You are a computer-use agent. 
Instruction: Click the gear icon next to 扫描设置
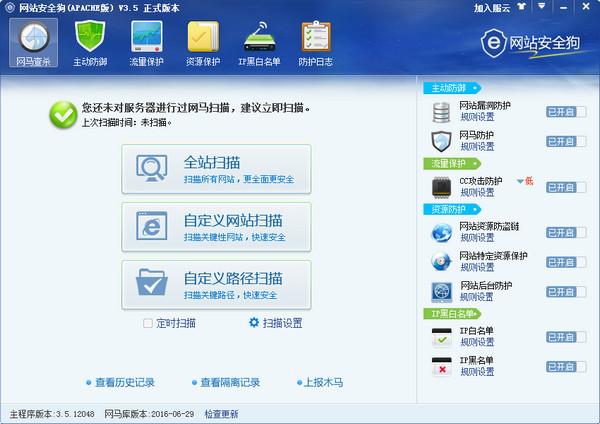[x=254, y=323]
